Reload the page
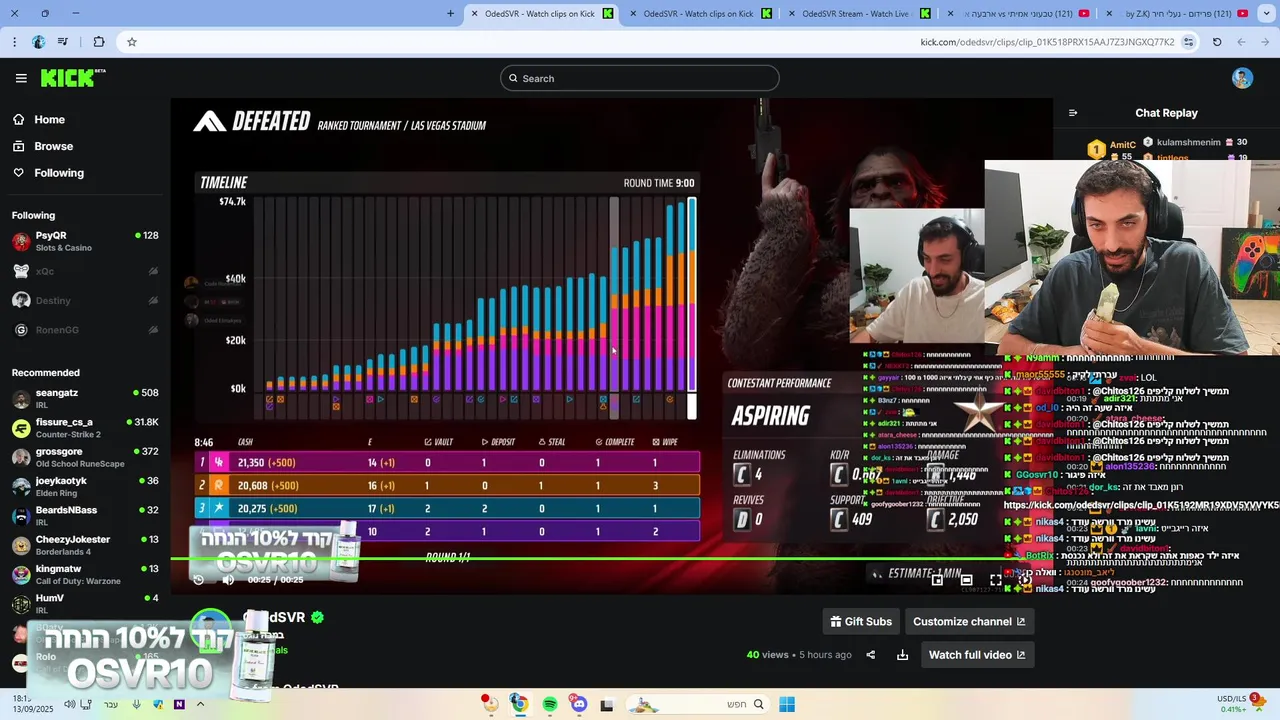 point(1217,42)
